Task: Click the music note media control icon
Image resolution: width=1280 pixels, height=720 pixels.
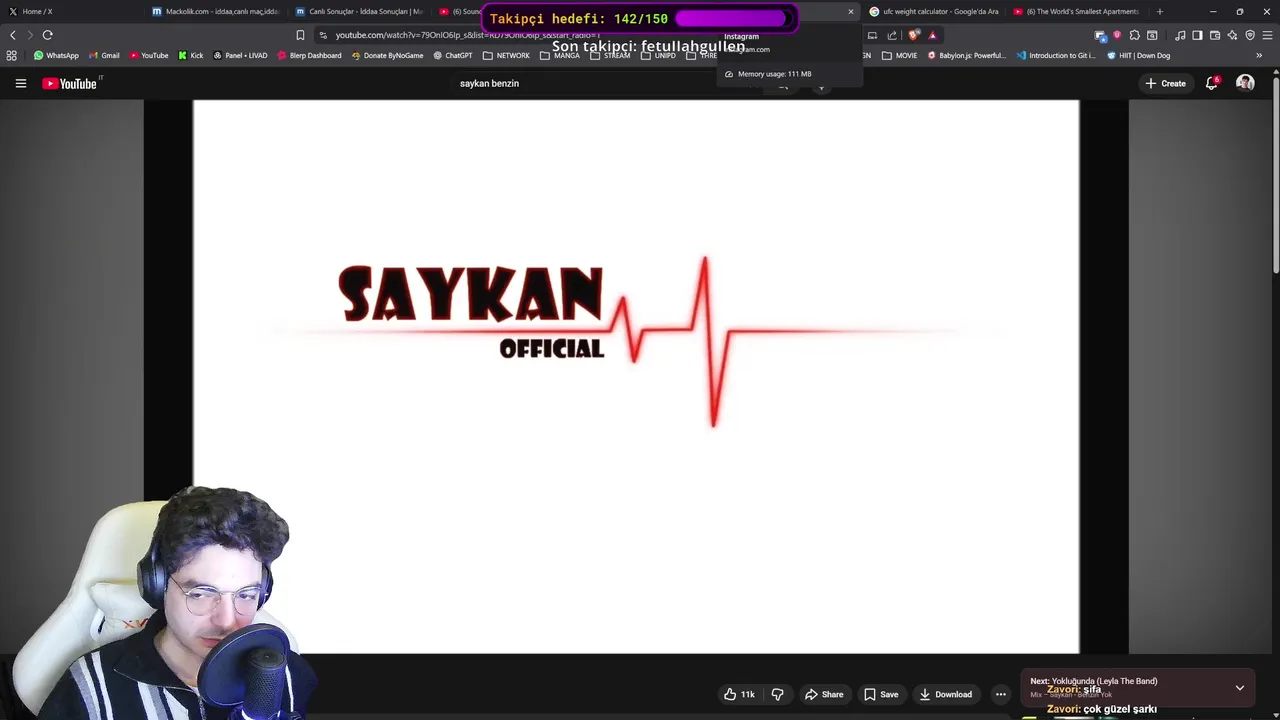Action: pyautogui.click(x=1180, y=35)
